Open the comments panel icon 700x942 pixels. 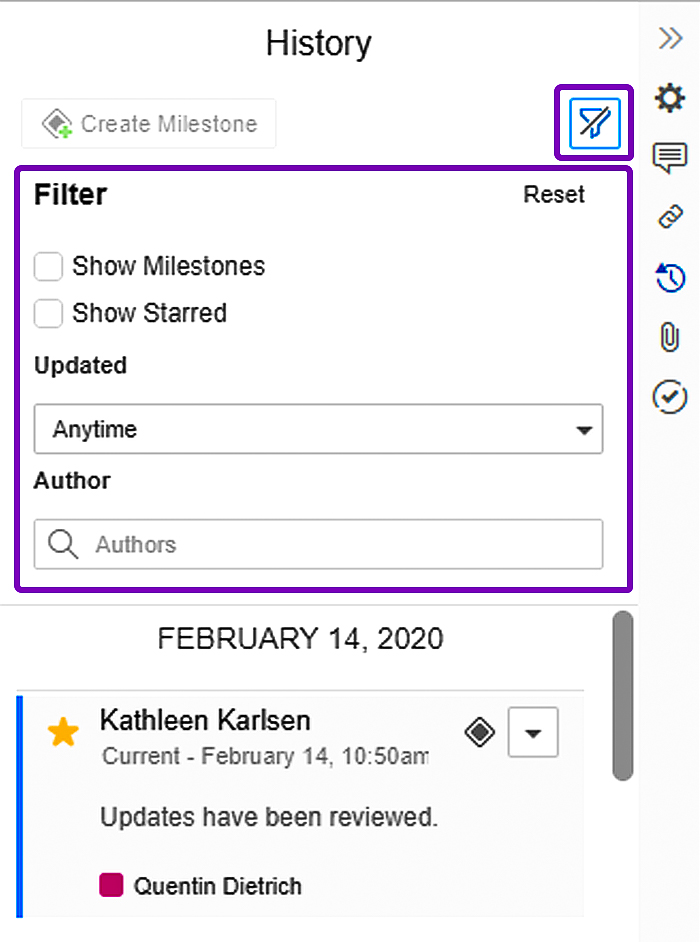coord(669,157)
